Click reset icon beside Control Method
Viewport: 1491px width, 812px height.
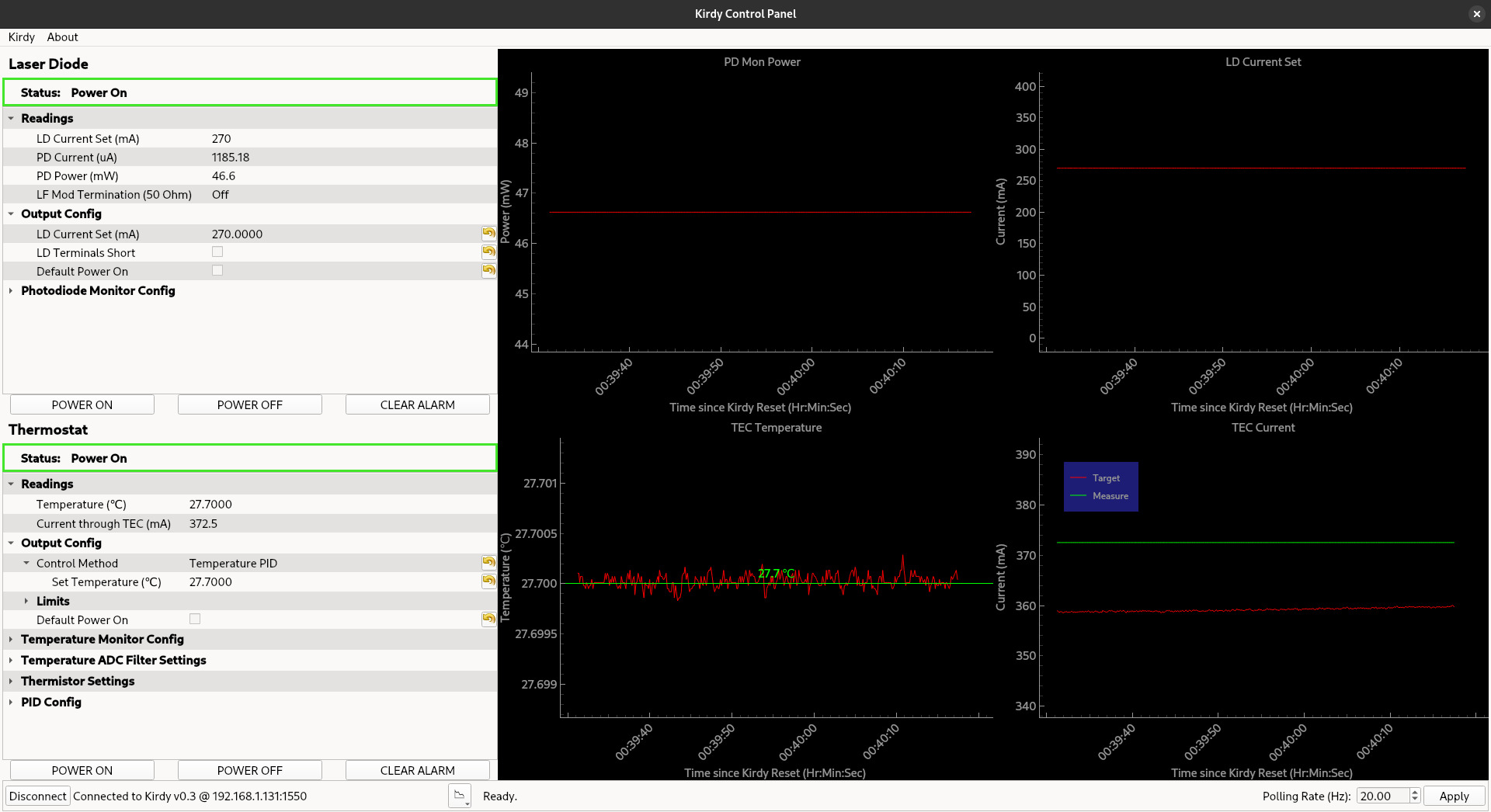point(488,562)
